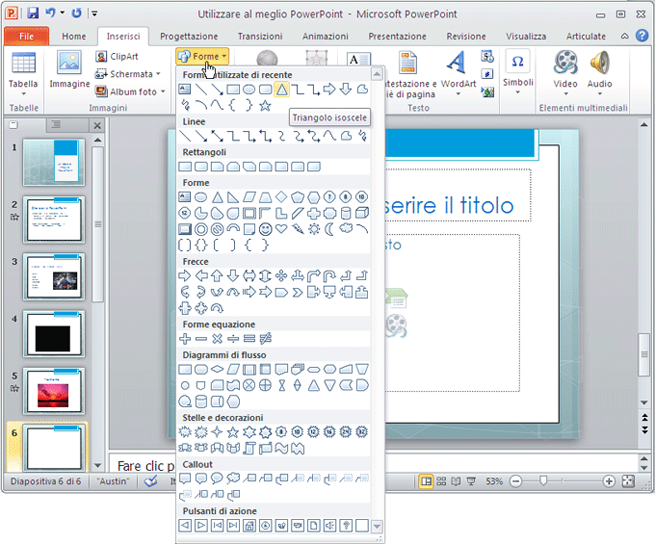Click the ClipArt button
Screen dimensions: 655x544
pyautogui.click(x=117, y=56)
